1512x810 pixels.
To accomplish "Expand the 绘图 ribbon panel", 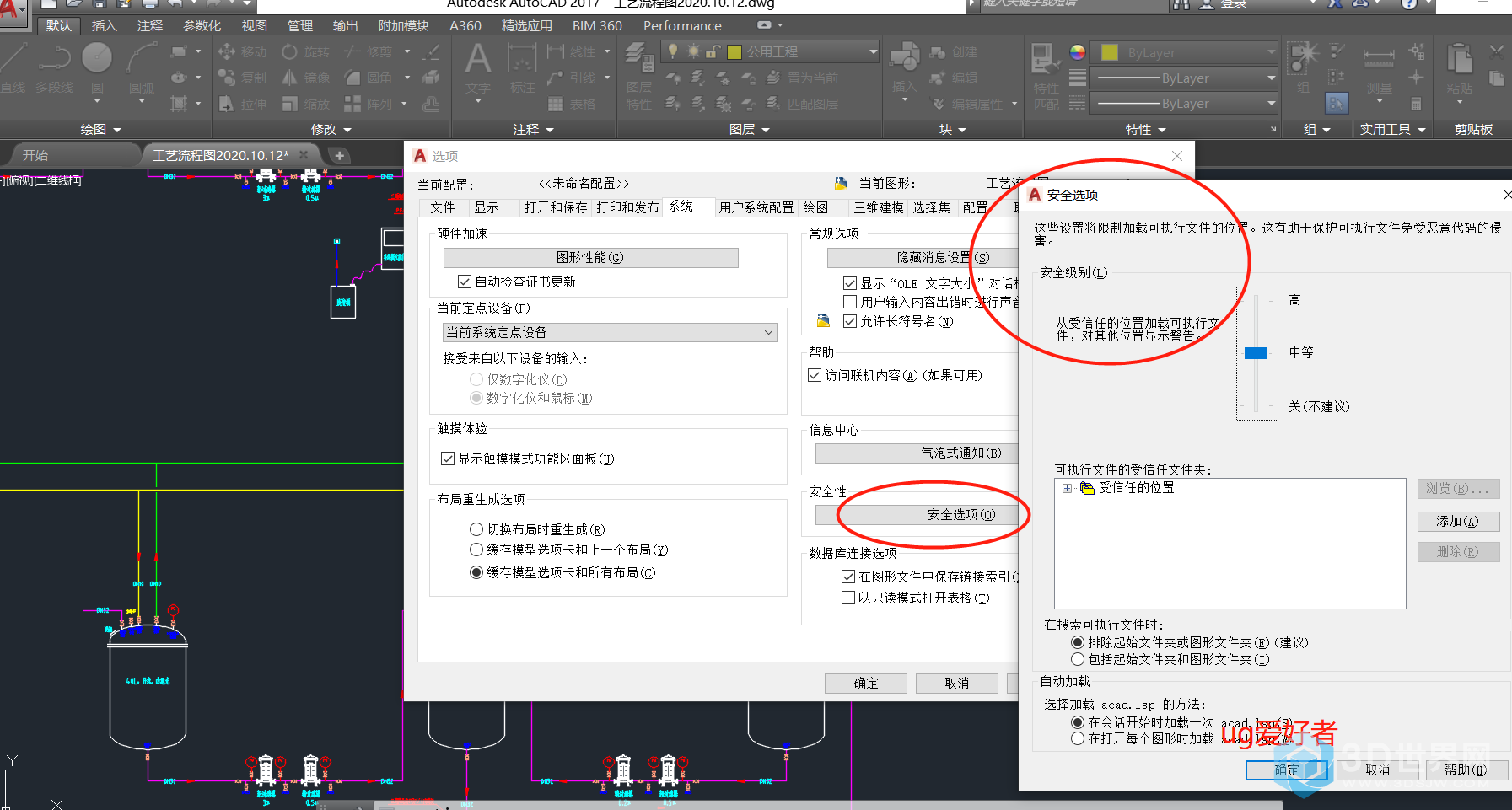I will (x=101, y=130).
